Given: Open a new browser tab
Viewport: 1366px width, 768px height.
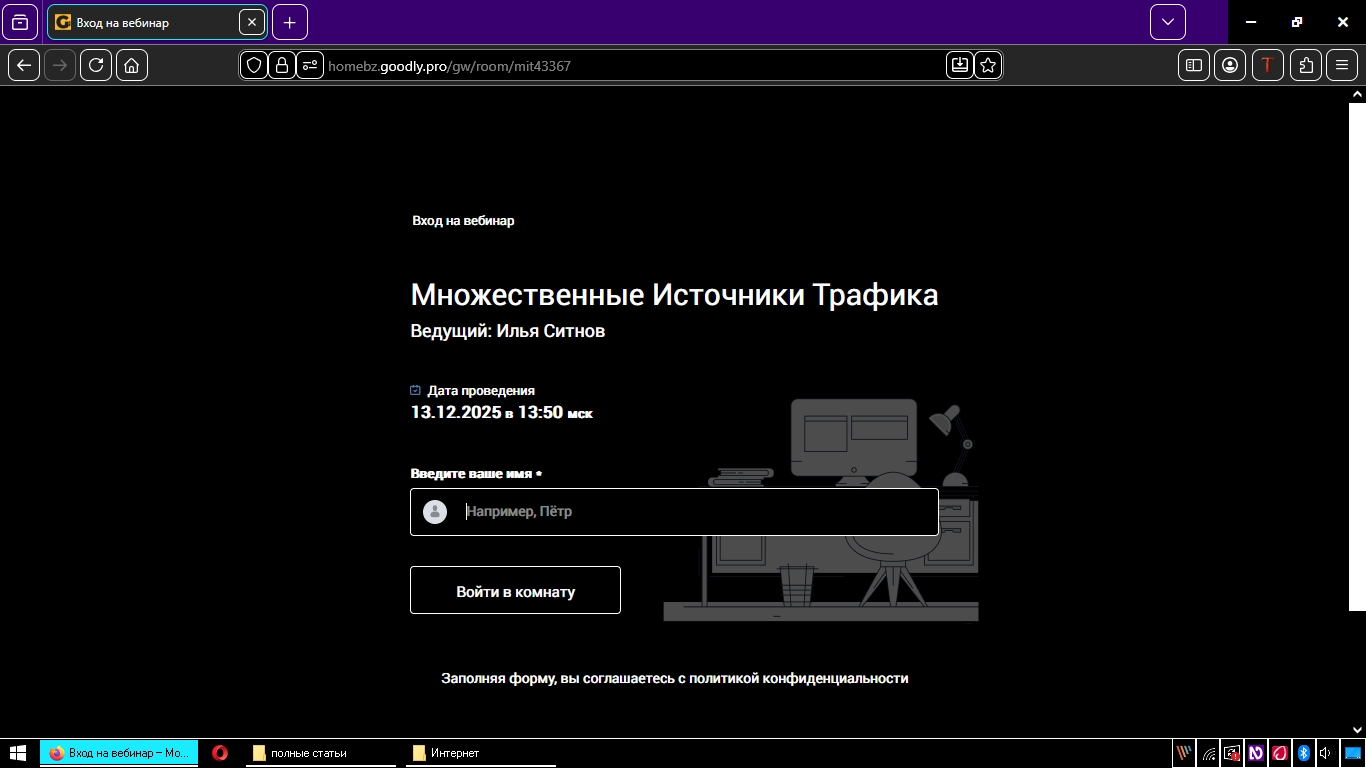Looking at the screenshot, I should [289, 21].
